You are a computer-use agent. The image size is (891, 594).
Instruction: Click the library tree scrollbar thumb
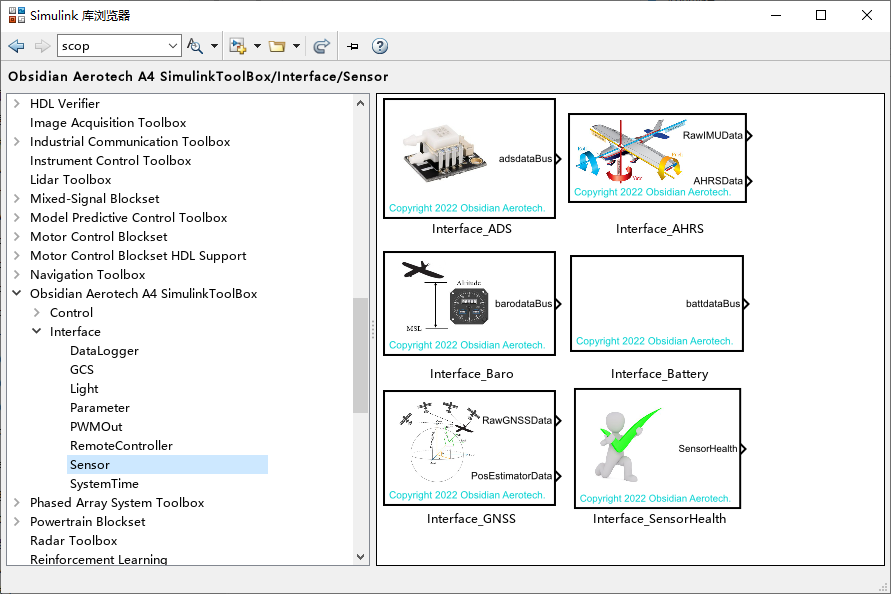(360, 355)
